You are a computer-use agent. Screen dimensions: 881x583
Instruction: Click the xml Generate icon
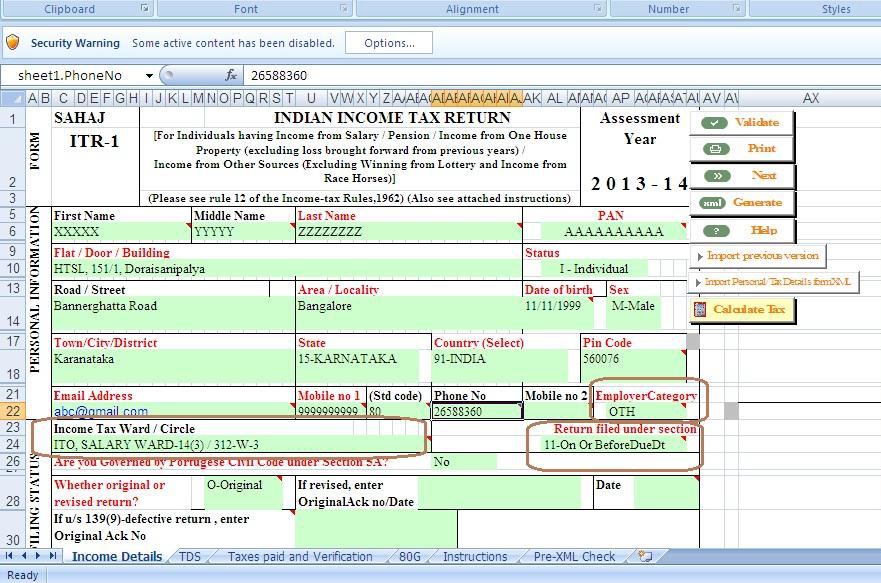coord(713,203)
